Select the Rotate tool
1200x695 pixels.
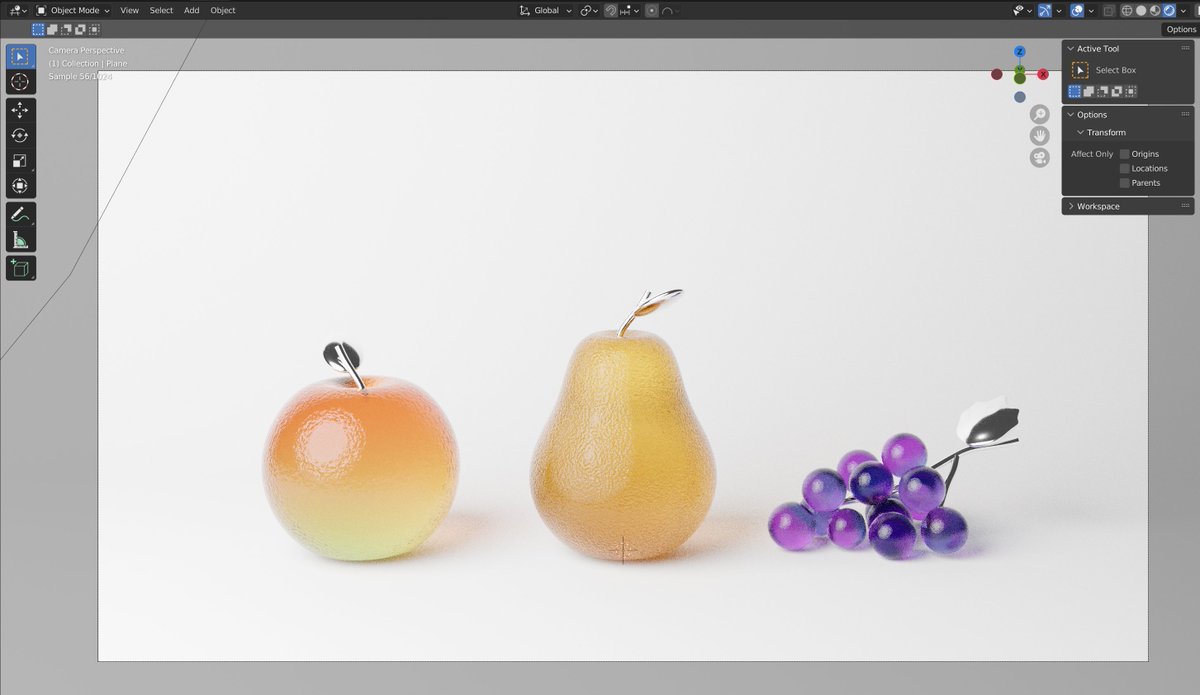20,135
